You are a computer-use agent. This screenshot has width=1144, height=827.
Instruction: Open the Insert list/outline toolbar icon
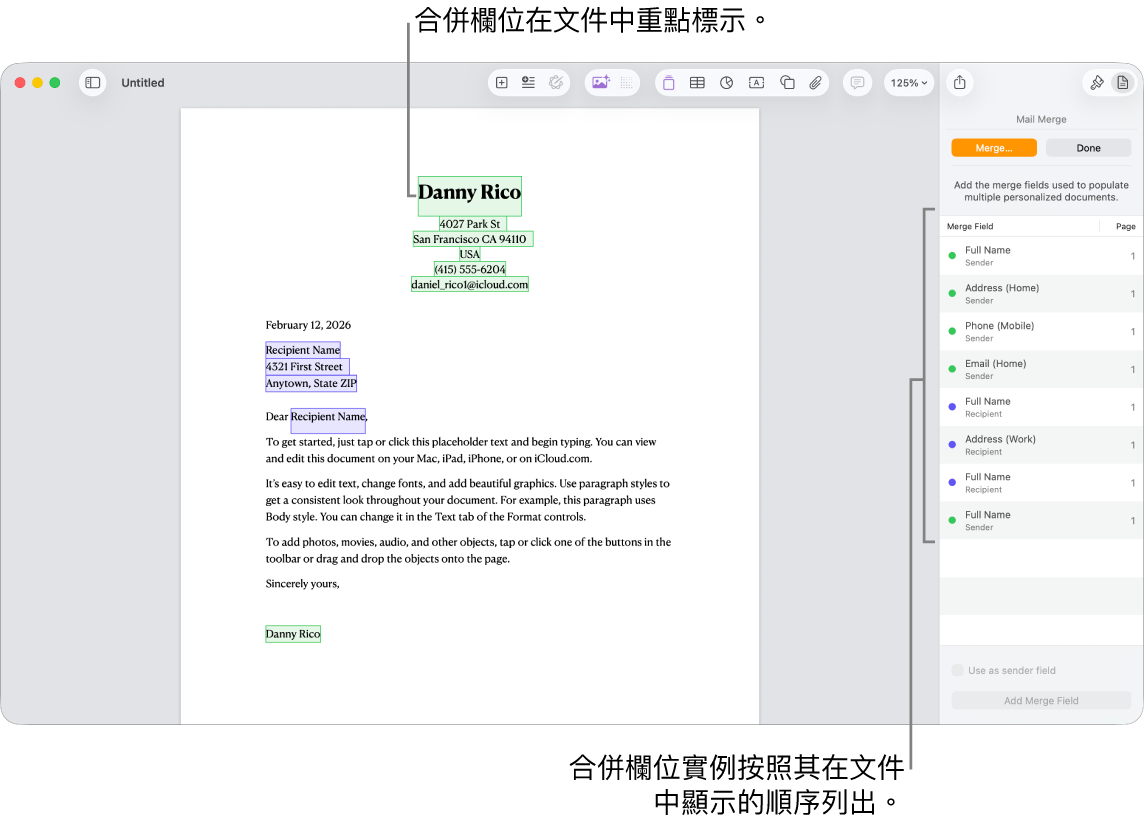[528, 82]
